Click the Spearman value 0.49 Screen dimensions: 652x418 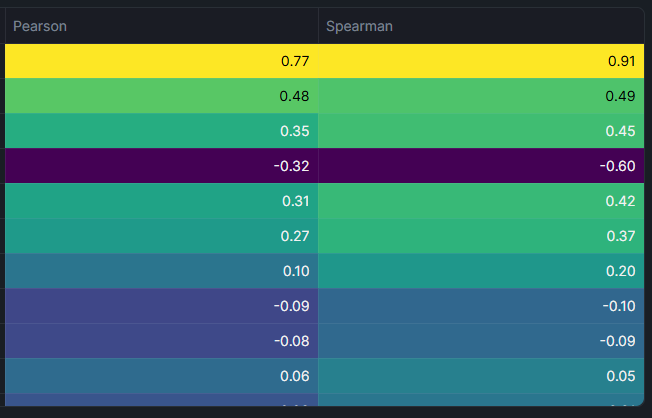click(x=621, y=96)
